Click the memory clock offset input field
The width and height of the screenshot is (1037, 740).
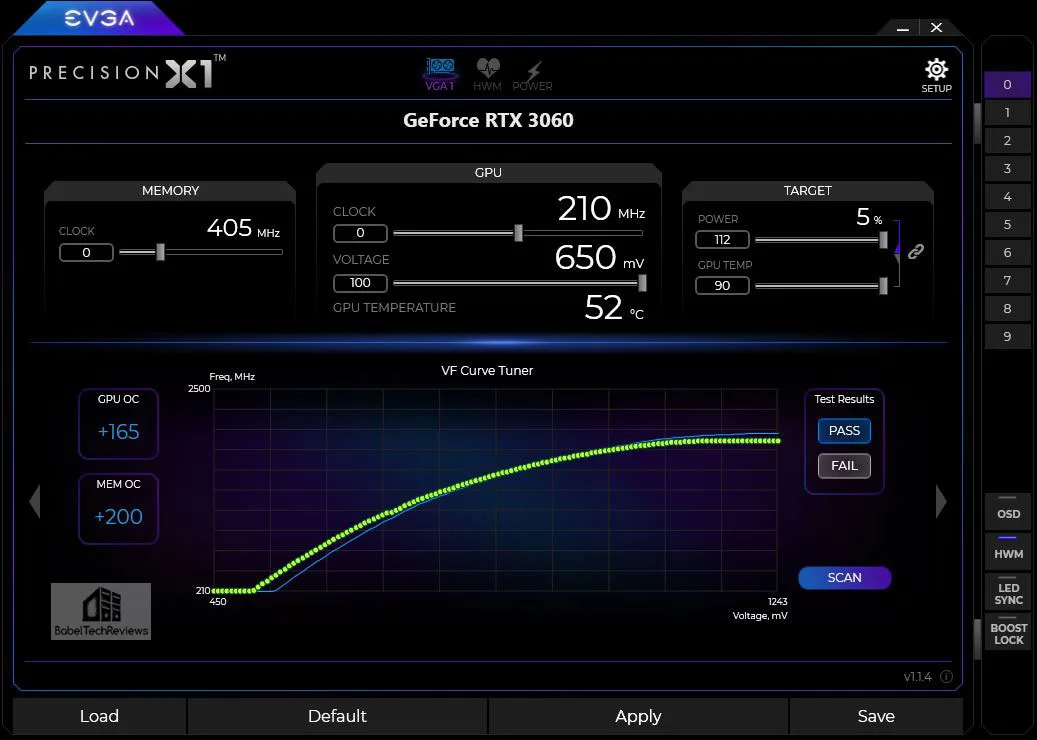click(86, 253)
